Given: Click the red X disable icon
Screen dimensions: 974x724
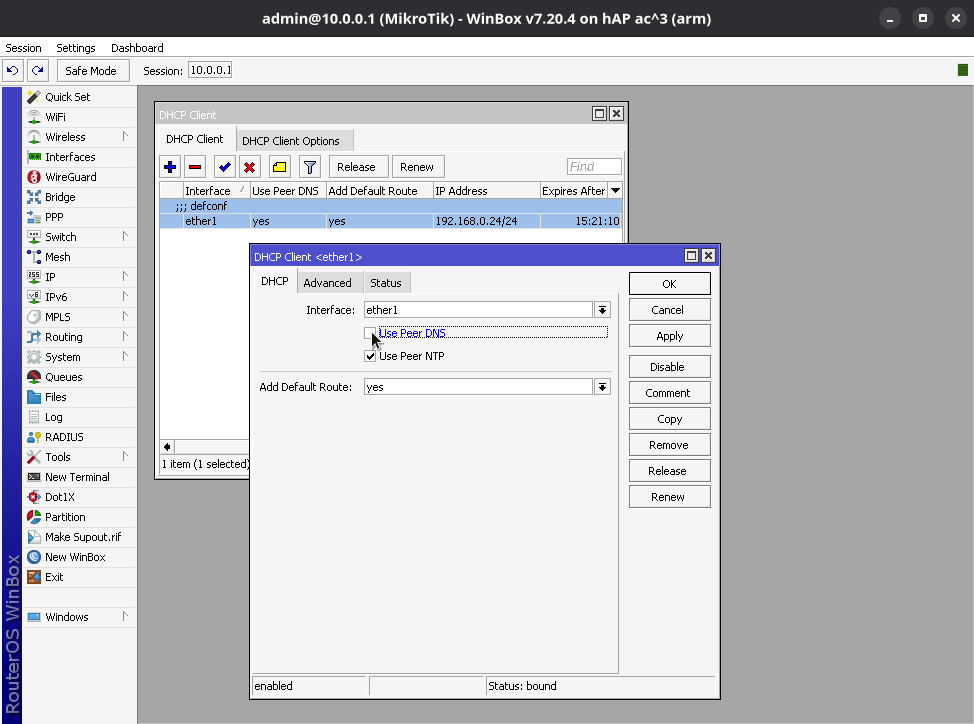Looking at the screenshot, I should pyautogui.click(x=250, y=167).
